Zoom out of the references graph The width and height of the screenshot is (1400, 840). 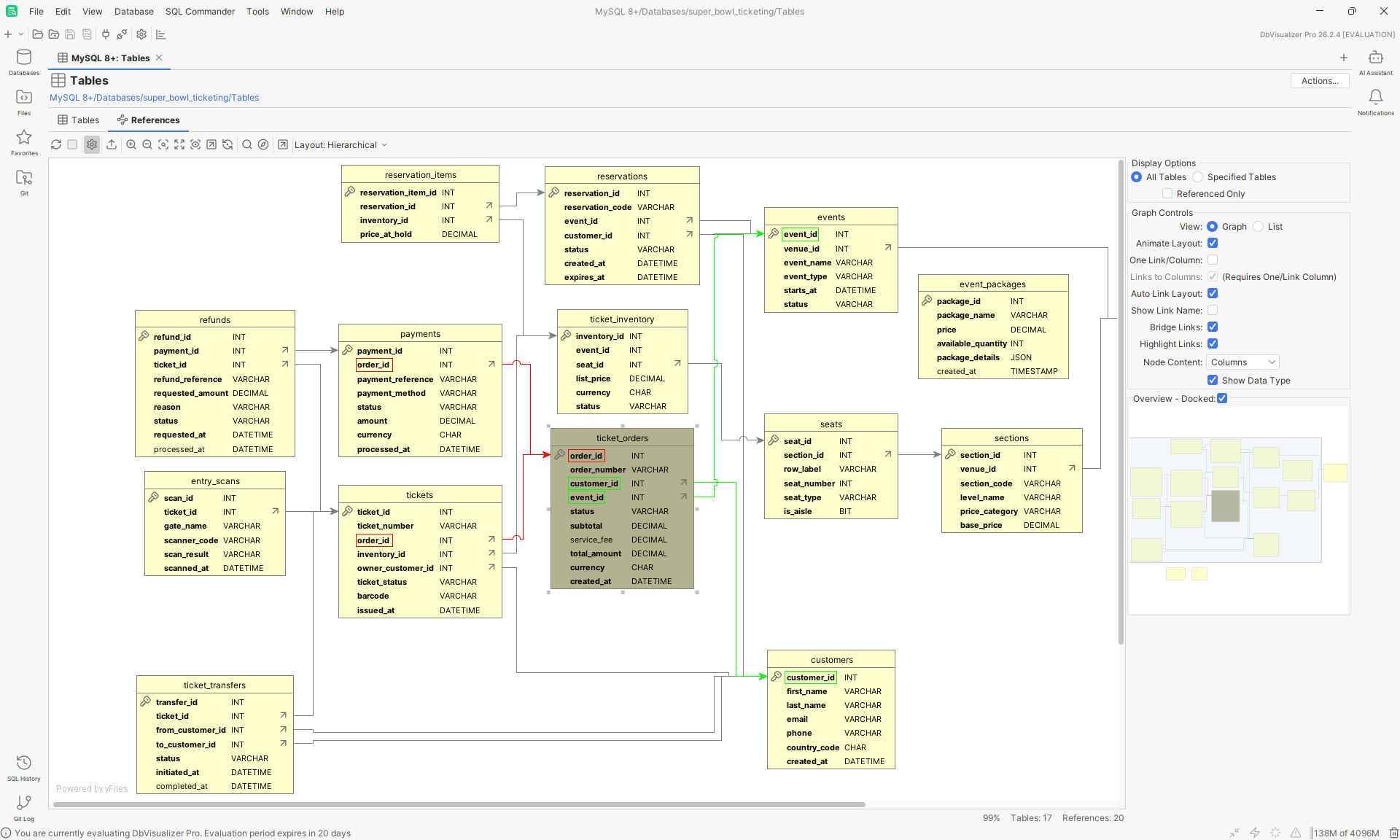tap(147, 144)
